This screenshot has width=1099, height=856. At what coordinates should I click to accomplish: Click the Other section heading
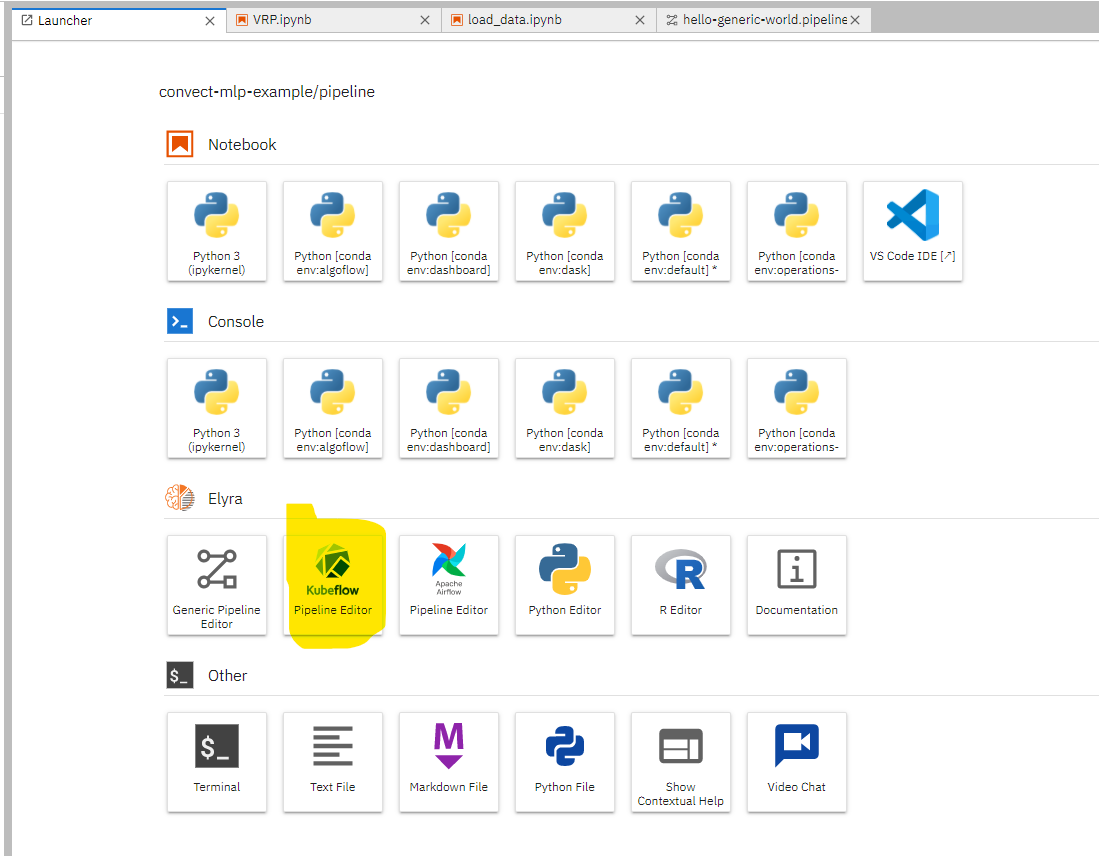227,676
